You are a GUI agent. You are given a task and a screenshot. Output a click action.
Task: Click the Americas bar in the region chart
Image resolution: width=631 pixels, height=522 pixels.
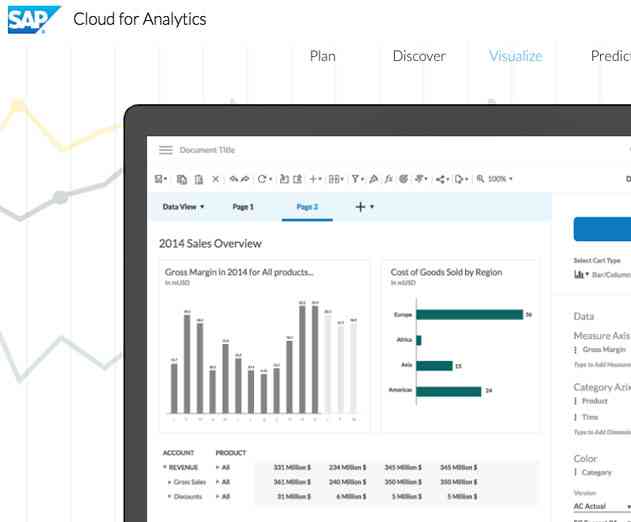[449, 391]
